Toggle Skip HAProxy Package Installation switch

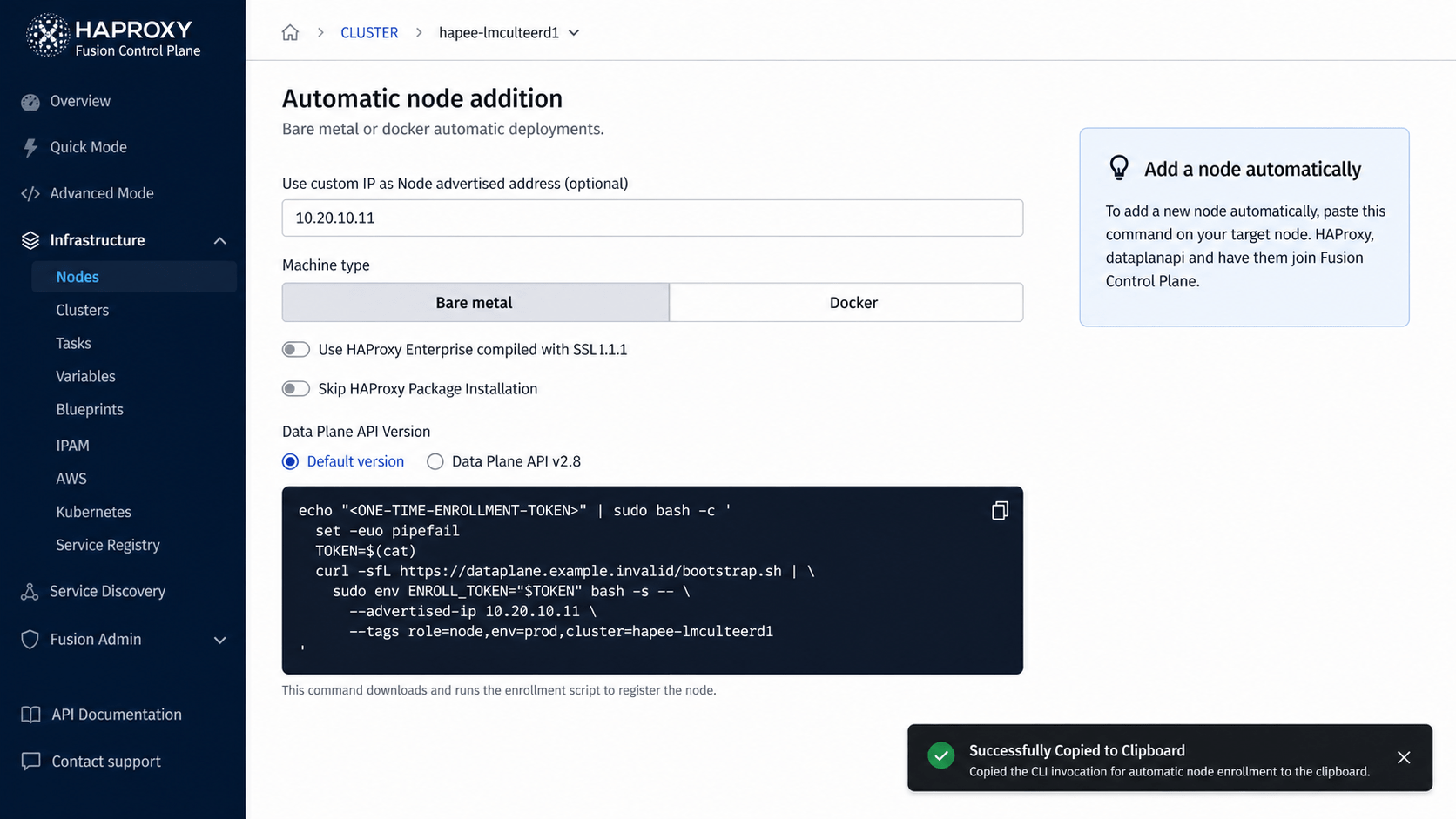click(296, 389)
